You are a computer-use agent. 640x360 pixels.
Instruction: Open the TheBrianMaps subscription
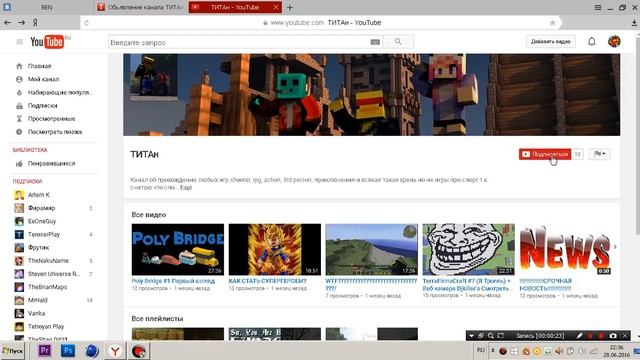(x=47, y=287)
